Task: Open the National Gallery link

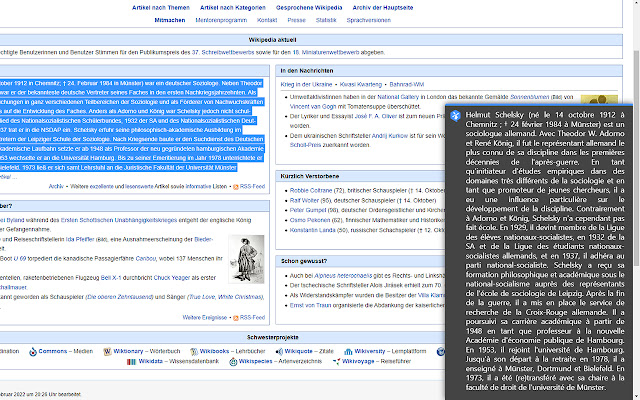Action: coord(398,97)
